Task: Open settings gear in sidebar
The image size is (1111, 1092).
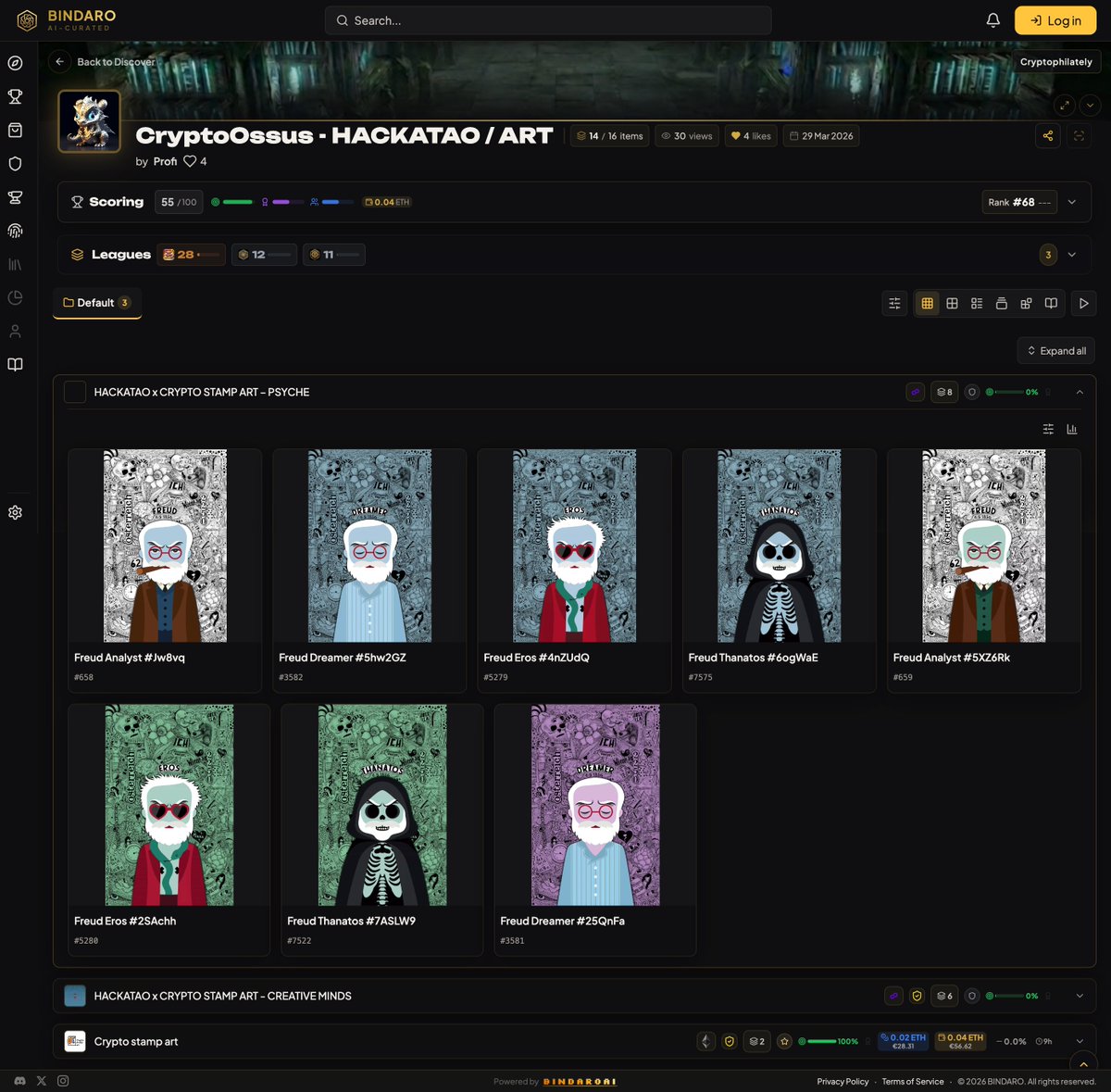Action: 15,512
